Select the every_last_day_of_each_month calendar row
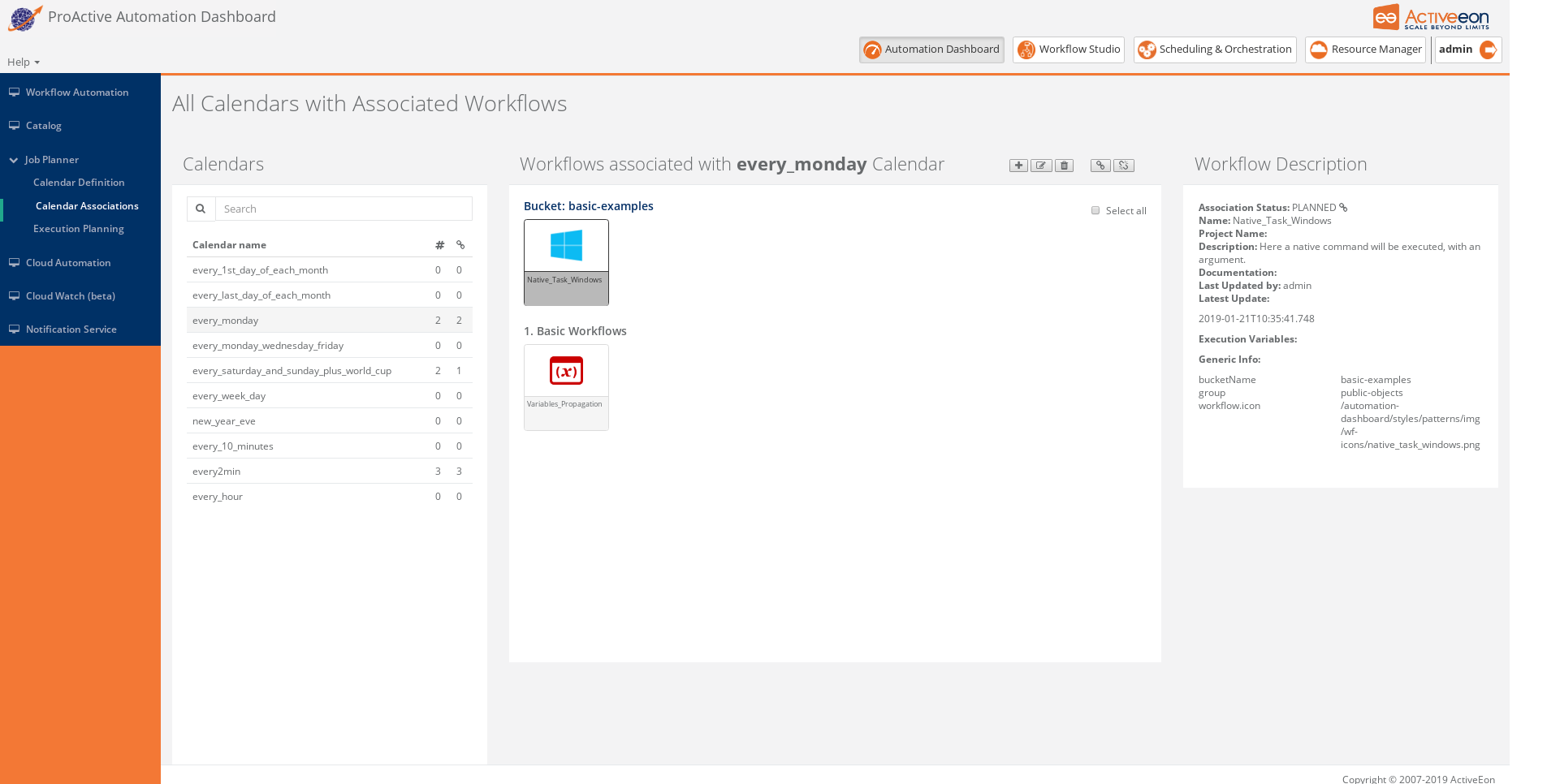This screenshot has width=1547, height=784. tap(330, 295)
